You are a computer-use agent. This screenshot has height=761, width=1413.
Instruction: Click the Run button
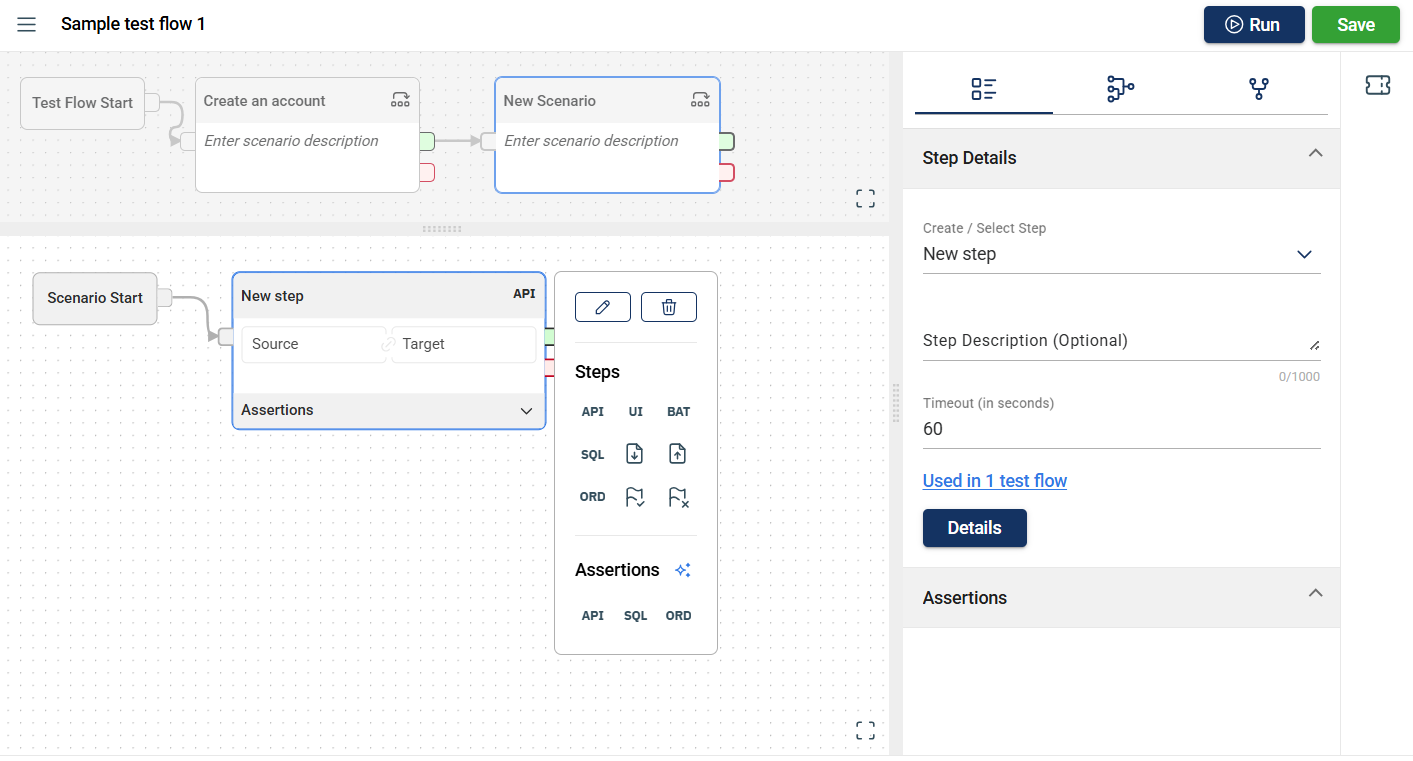(x=1253, y=25)
